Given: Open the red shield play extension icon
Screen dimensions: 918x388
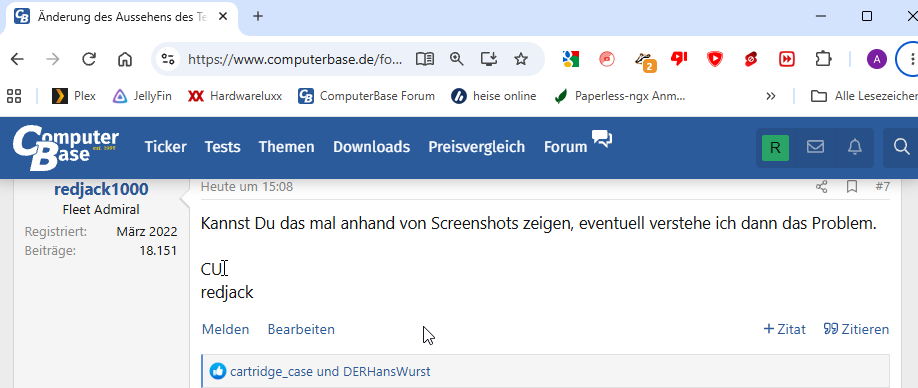Looking at the screenshot, I should point(714,59).
